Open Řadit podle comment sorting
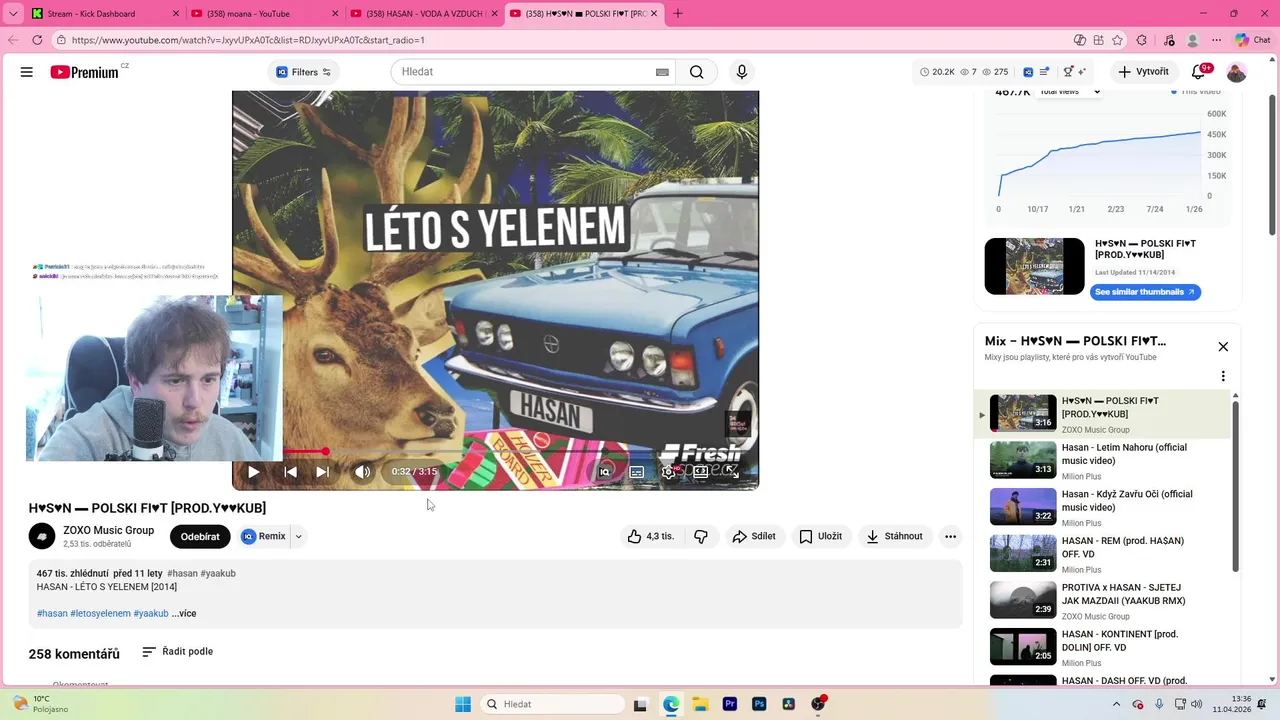1280x720 pixels. (177, 651)
